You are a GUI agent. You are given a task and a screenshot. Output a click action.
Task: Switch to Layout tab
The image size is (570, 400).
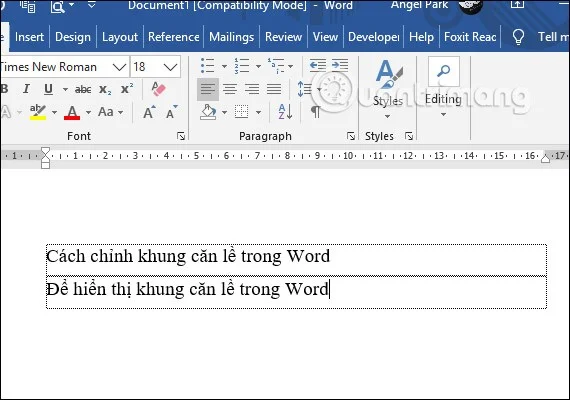[120, 37]
